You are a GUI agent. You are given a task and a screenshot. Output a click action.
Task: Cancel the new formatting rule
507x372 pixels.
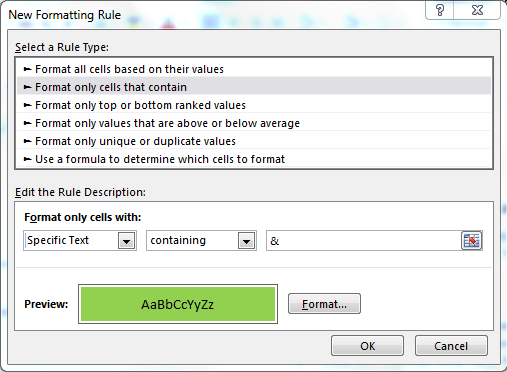(x=451, y=346)
